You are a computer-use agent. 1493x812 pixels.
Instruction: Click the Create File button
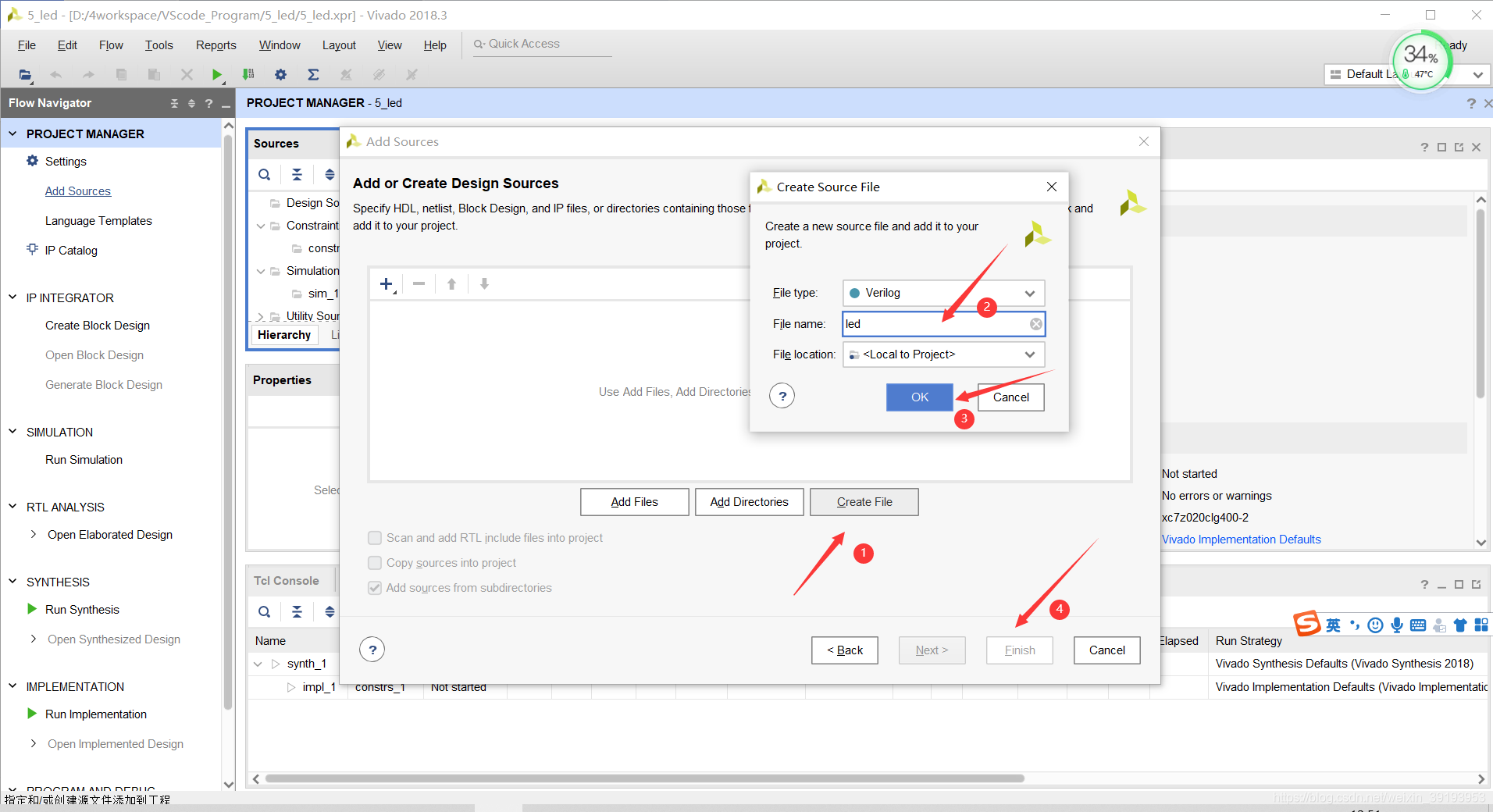tap(864, 502)
